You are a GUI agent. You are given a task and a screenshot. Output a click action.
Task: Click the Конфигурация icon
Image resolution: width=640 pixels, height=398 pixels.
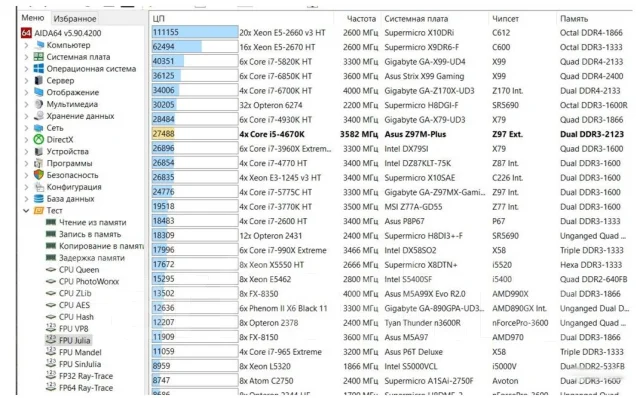pos(39,187)
